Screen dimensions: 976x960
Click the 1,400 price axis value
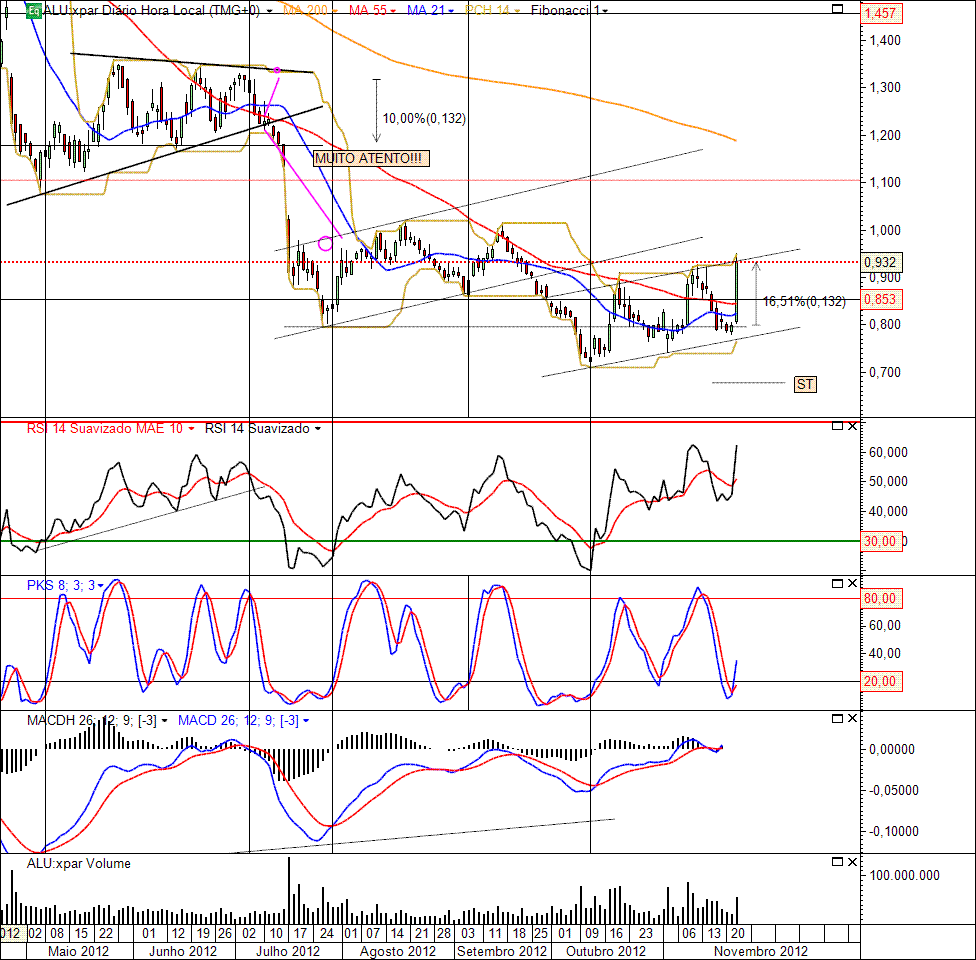(x=884, y=40)
